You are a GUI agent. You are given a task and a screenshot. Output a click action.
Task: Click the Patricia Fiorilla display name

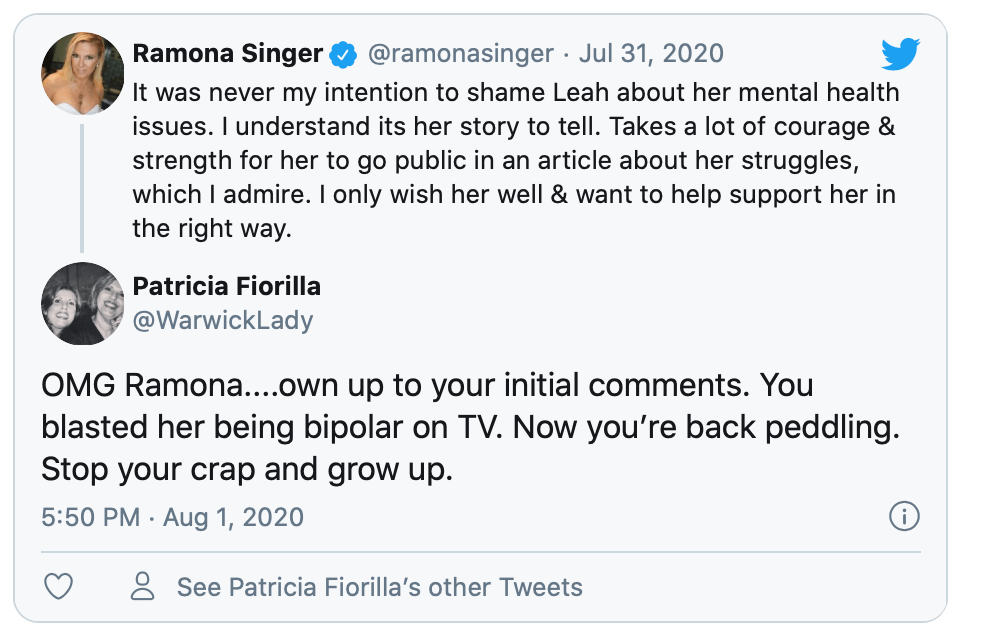(227, 286)
